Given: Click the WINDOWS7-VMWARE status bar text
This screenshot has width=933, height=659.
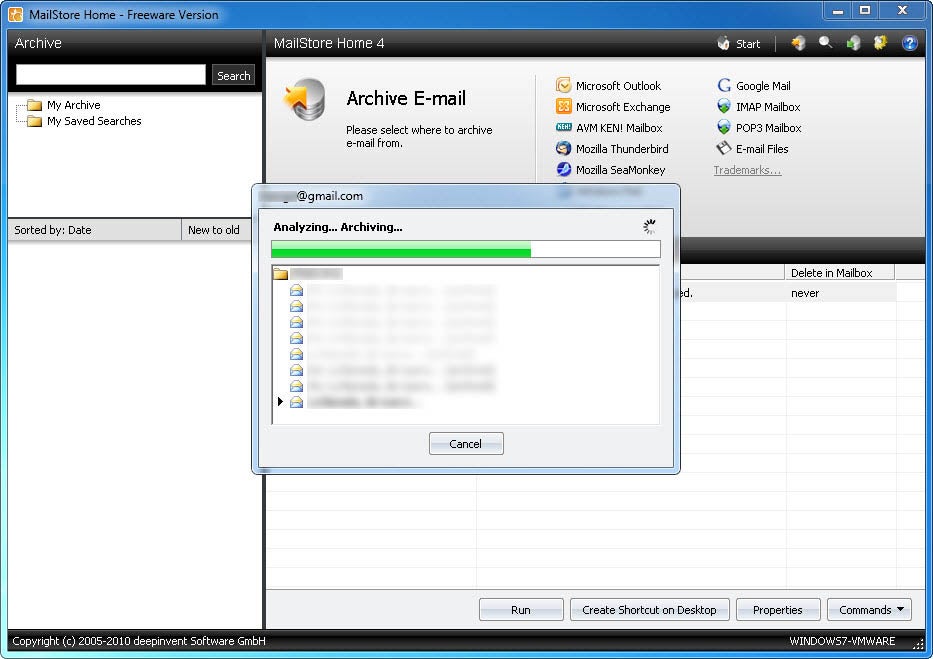Looking at the screenshot, I should (842, 641).
